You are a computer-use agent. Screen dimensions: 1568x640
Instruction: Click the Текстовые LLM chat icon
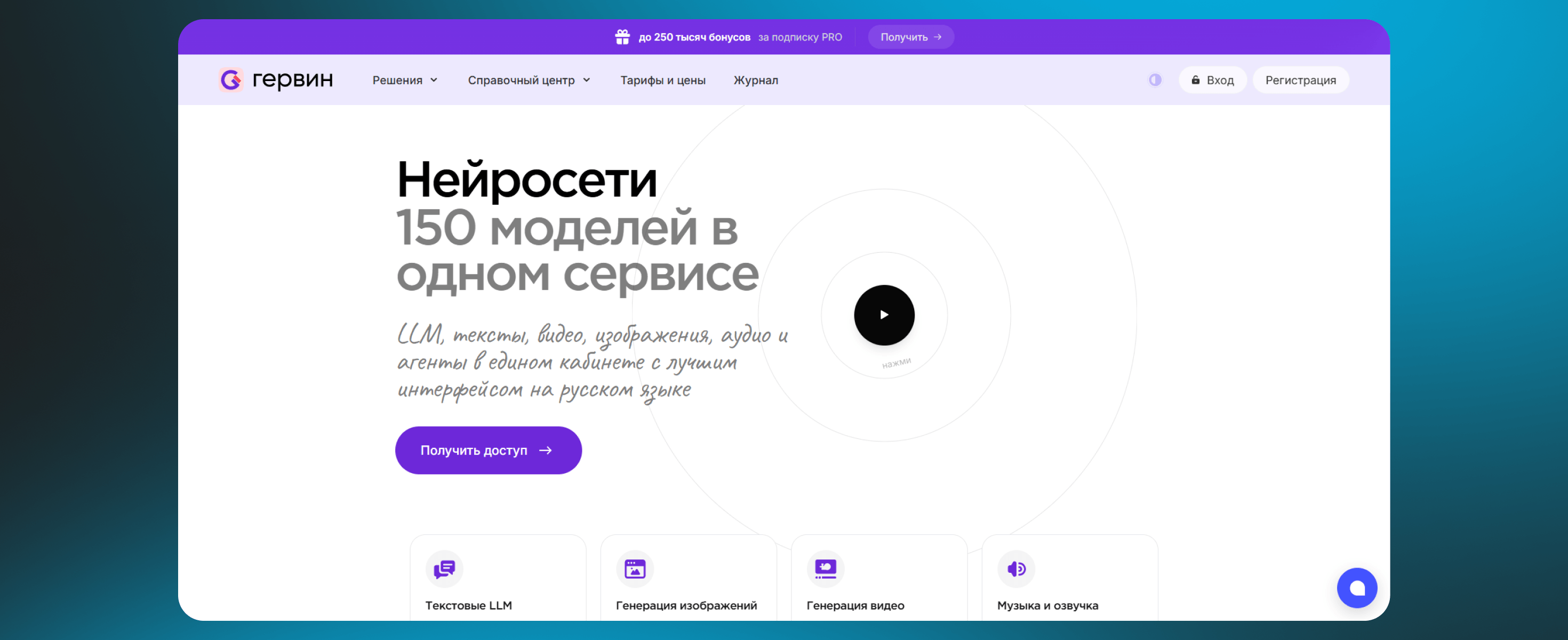point(444,569)
